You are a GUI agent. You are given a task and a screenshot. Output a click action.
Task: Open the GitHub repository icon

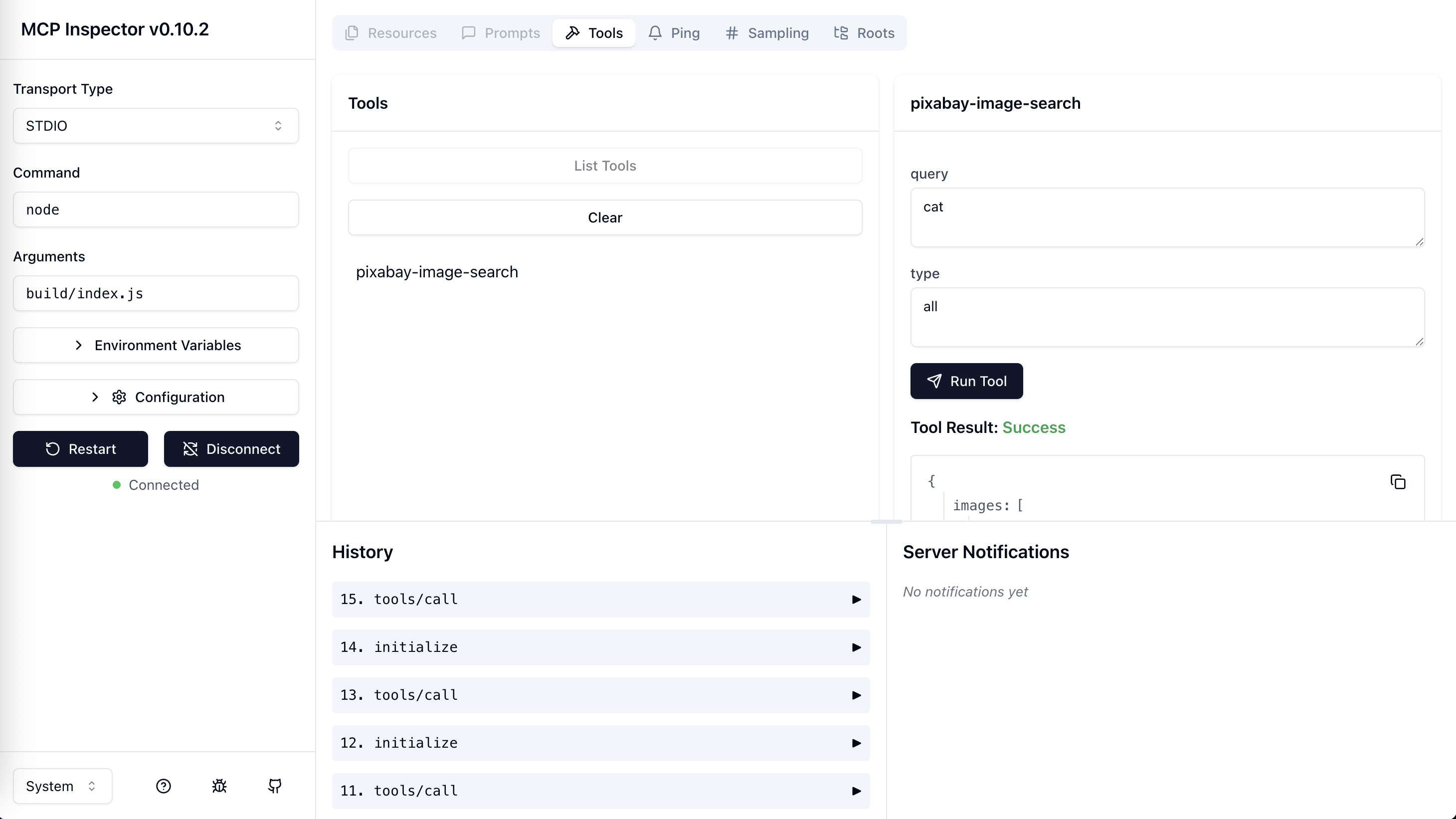click(275, 786)
